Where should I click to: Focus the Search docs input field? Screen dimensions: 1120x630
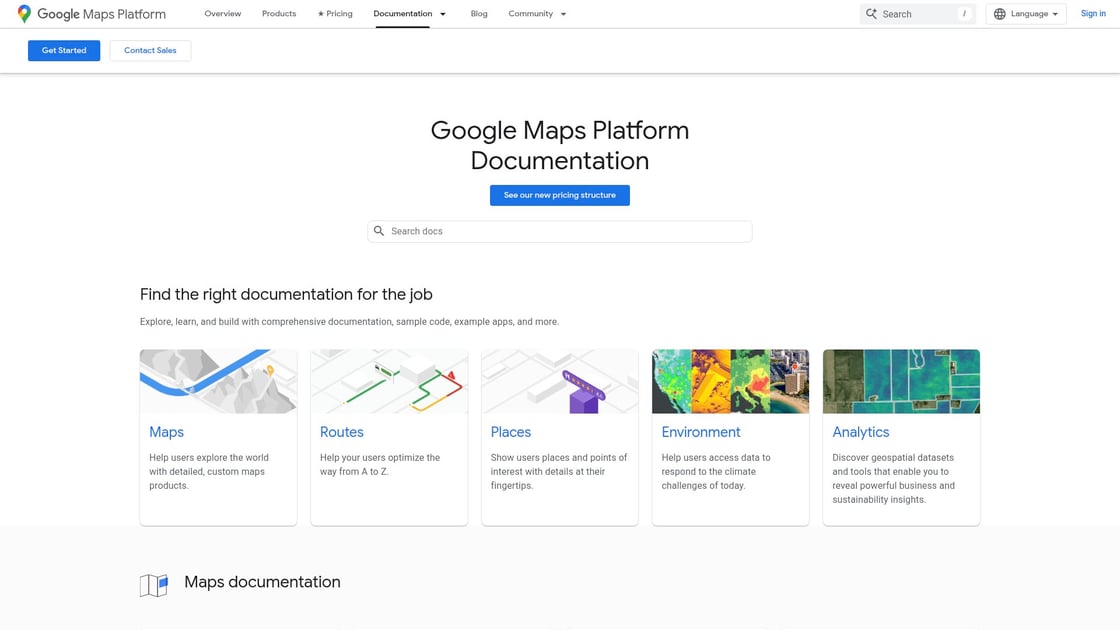click(x=560, y=231)
